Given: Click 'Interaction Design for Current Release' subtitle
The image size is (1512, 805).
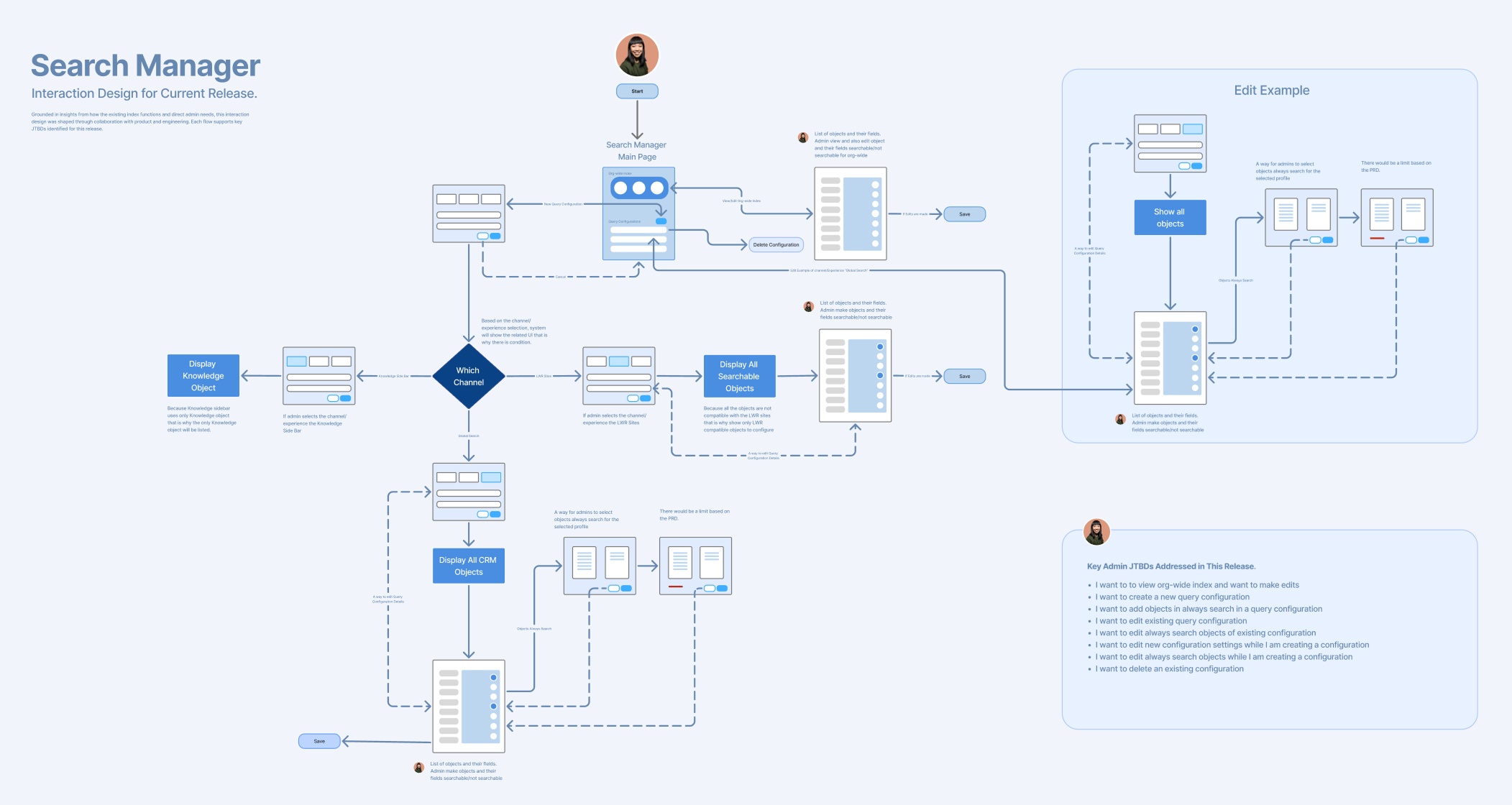Looking at the screenshot, I should 144,93.
